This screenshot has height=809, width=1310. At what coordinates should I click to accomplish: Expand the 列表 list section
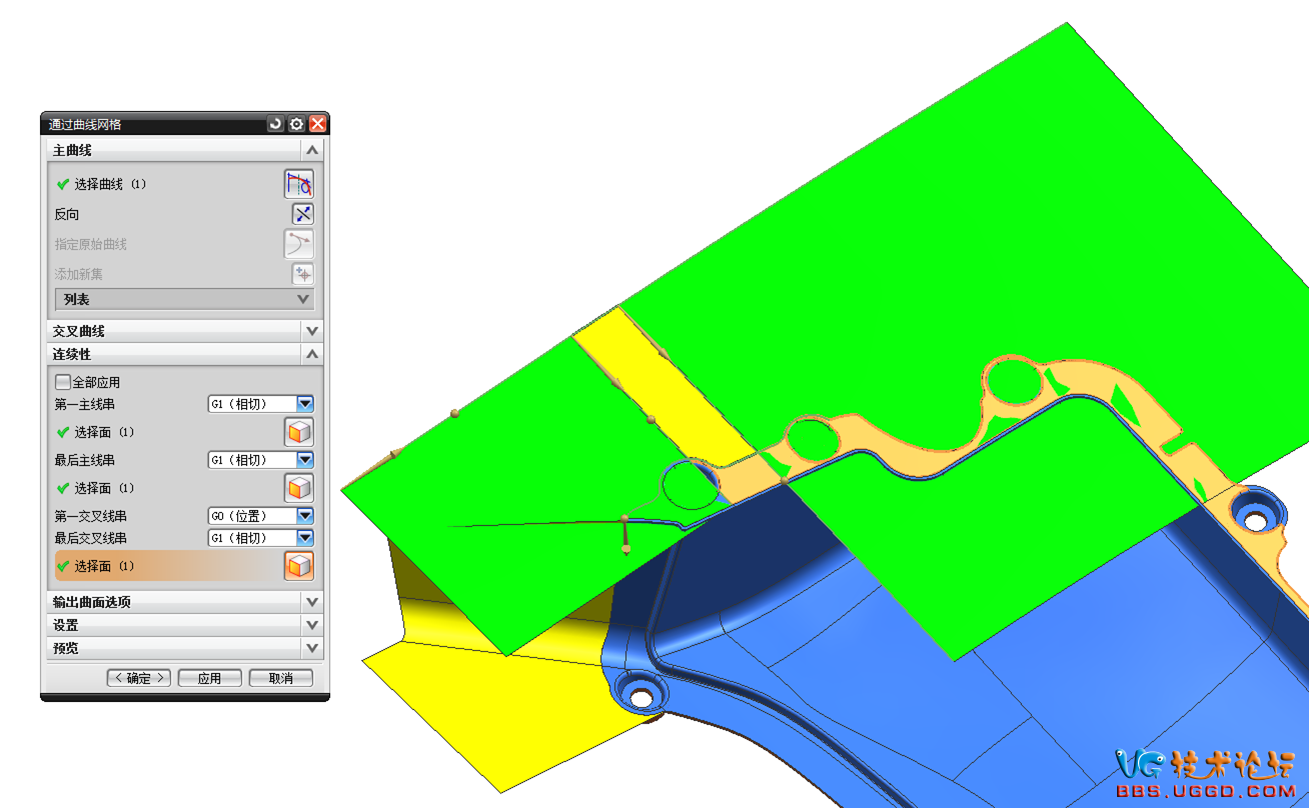(303, 299)
